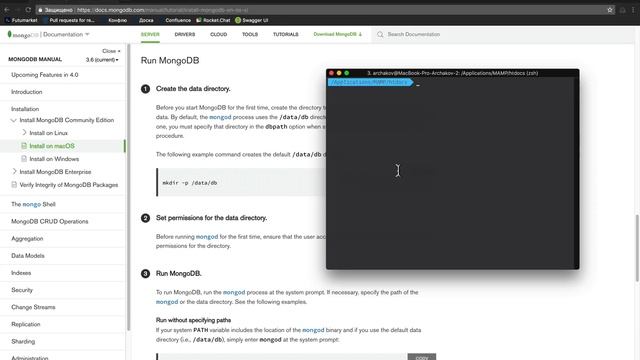Click the terminal prompt line
The width and height of the screenshot is (640, 360).
click(452, 82)
